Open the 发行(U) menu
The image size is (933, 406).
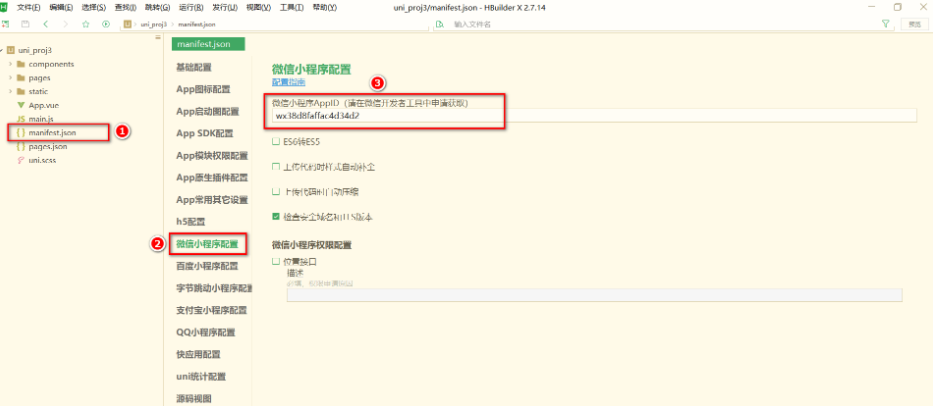[225, 8]
